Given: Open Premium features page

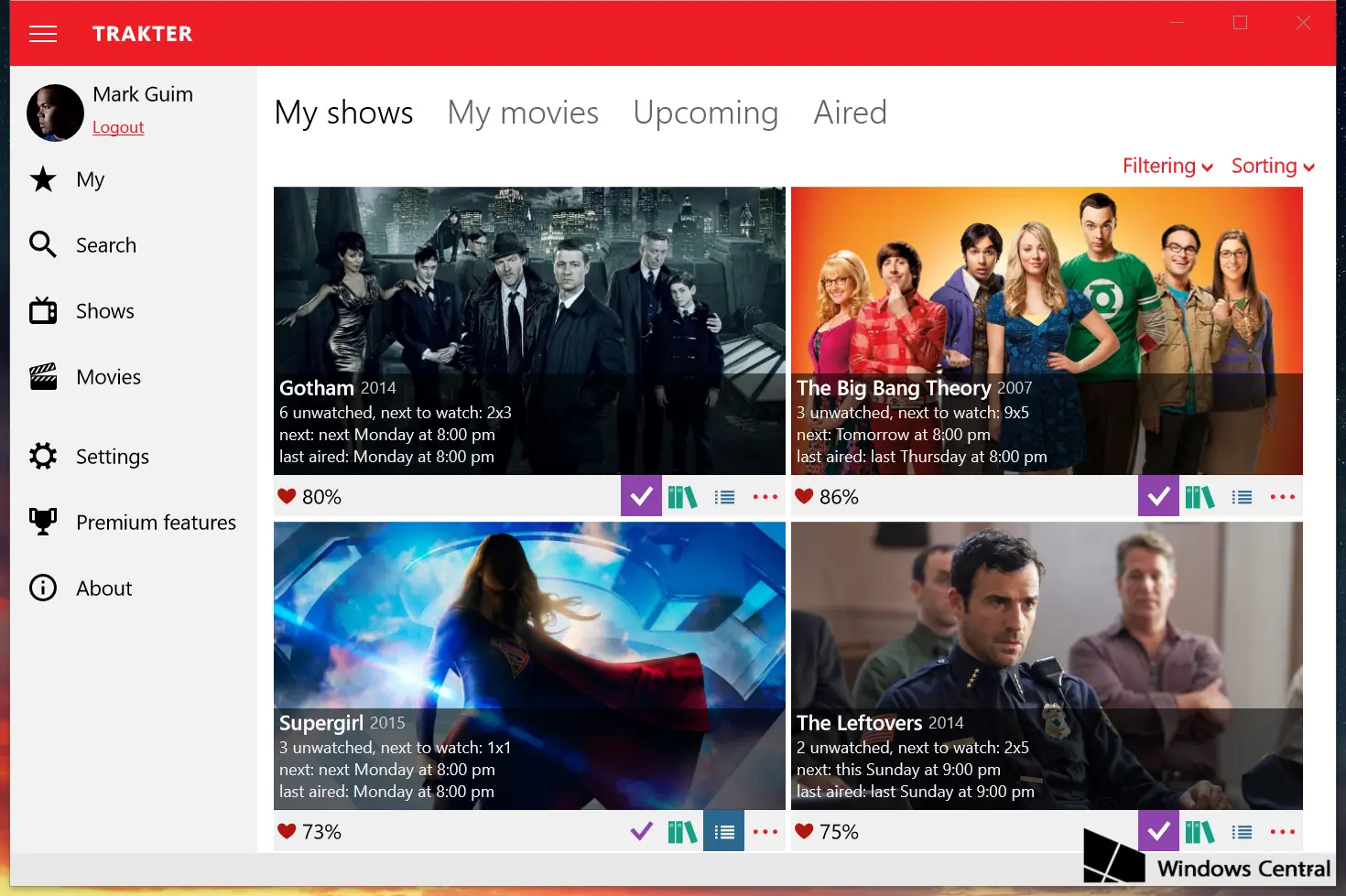Looking at the screenshot, I should tap(157, 523).
